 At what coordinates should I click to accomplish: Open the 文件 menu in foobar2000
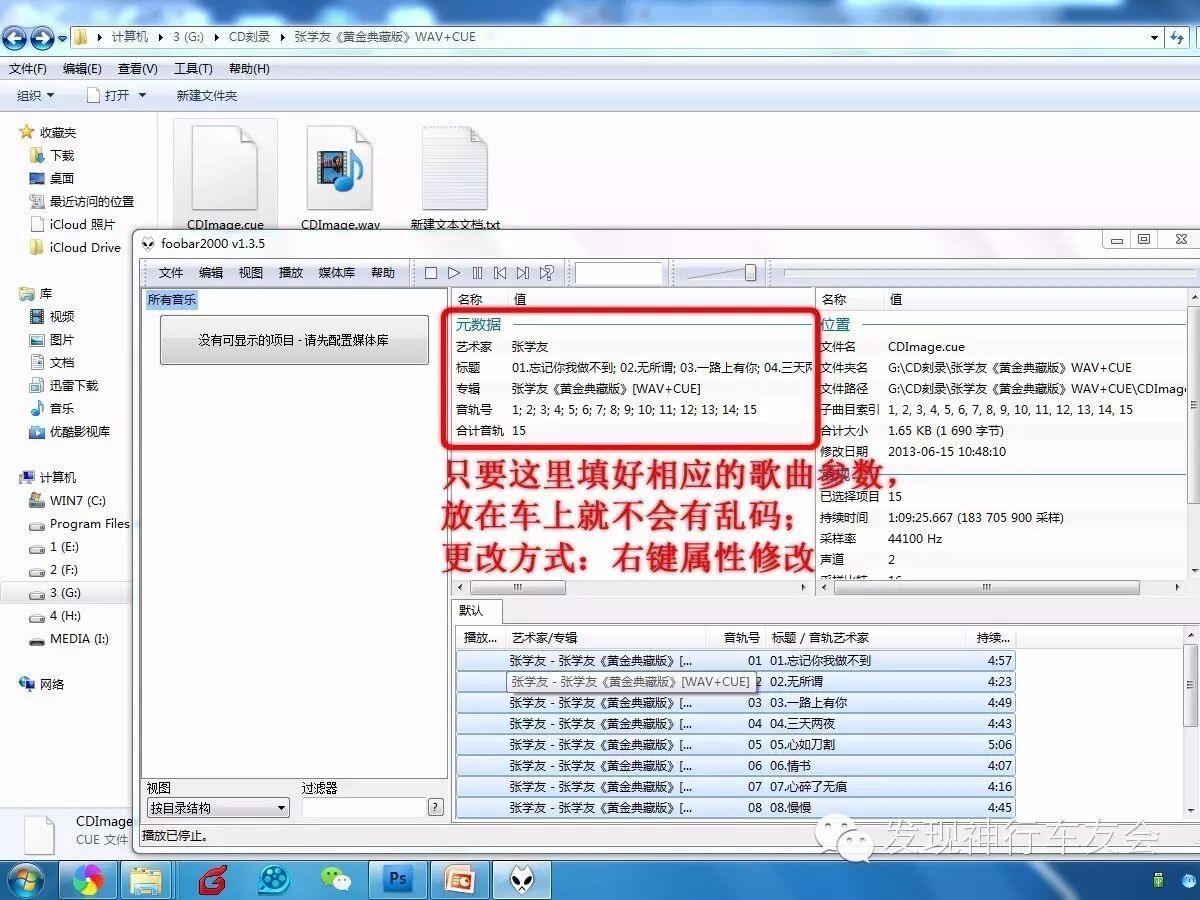click(x=171, y=273)
